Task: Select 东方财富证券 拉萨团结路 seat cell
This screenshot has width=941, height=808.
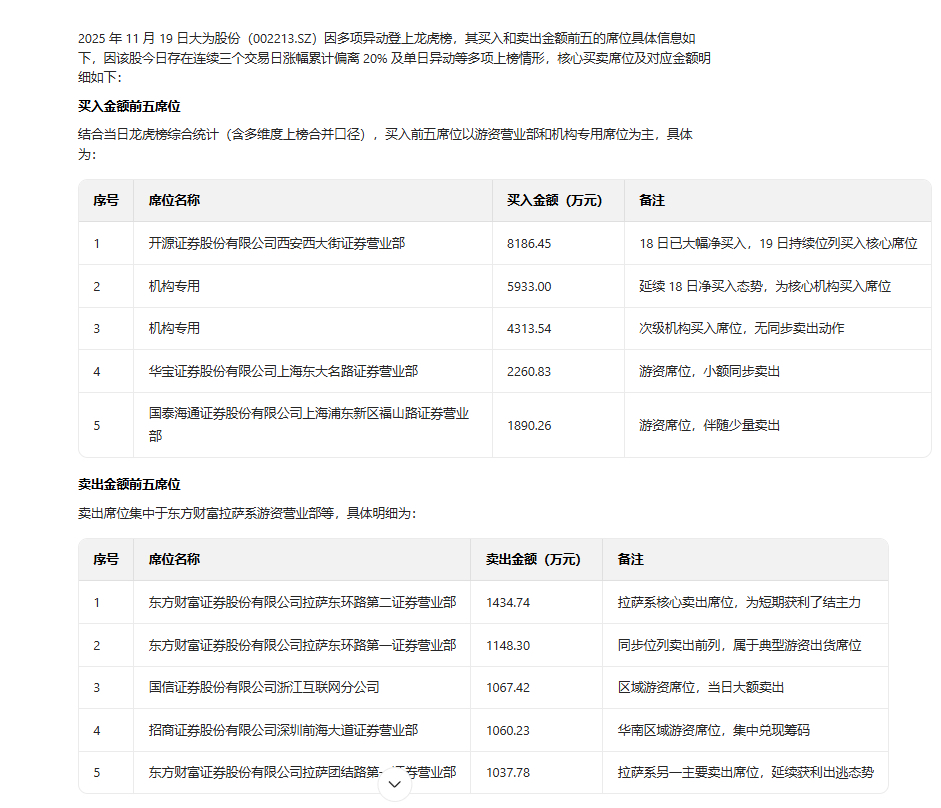Action: click(x=302, y=773)
